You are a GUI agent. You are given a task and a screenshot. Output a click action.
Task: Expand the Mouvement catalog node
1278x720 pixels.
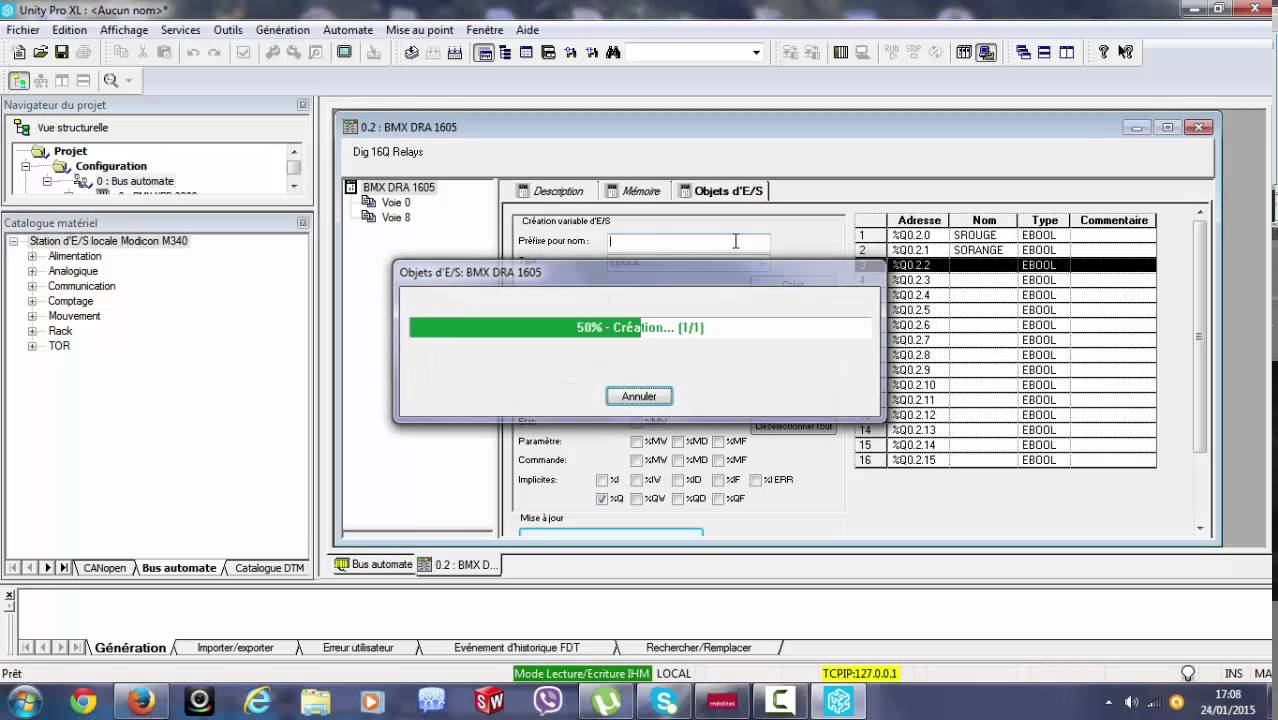[x=32, y=316]
